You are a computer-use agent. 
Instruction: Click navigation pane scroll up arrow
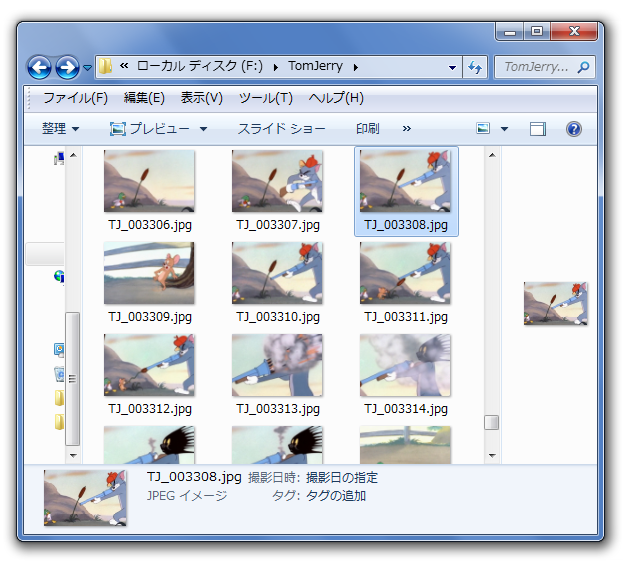[x=73, y=155]
